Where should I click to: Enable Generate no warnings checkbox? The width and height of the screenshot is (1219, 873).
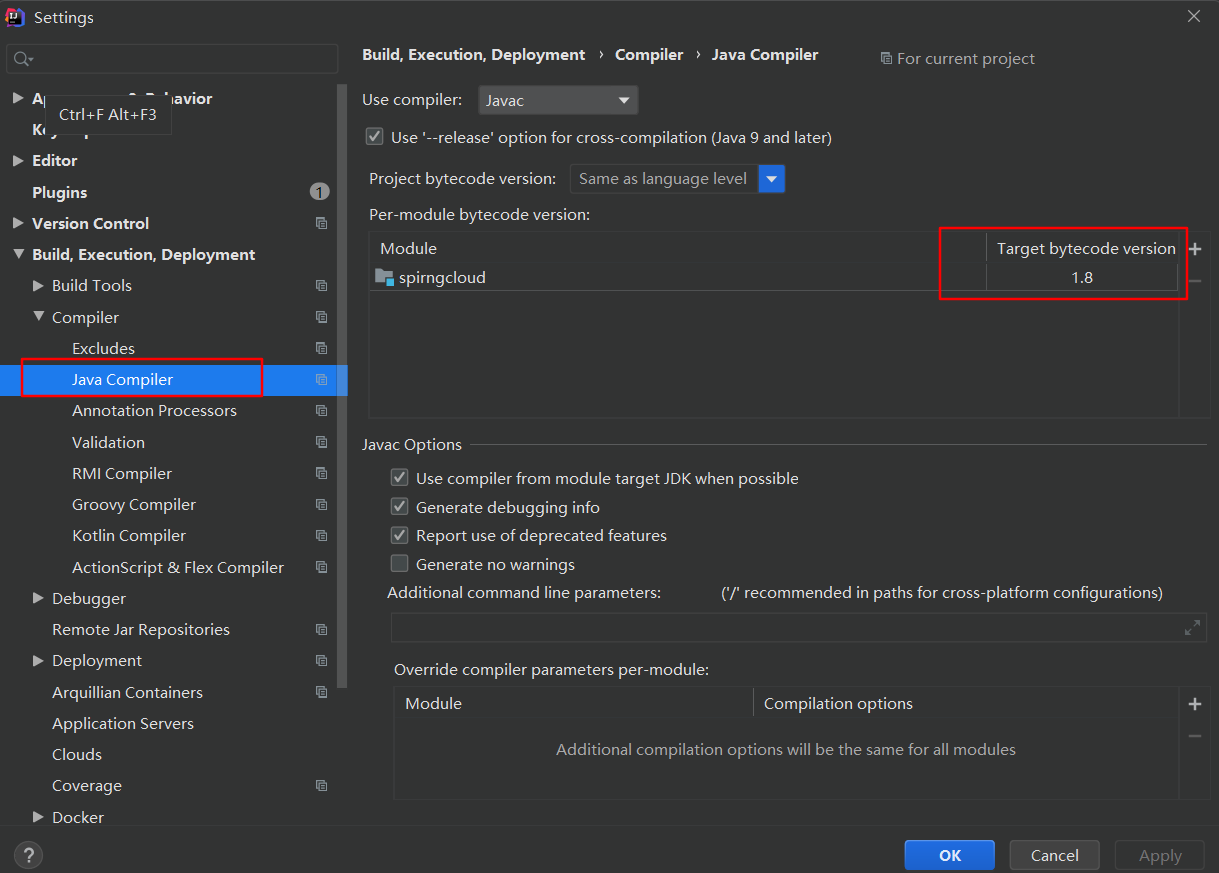400,564
